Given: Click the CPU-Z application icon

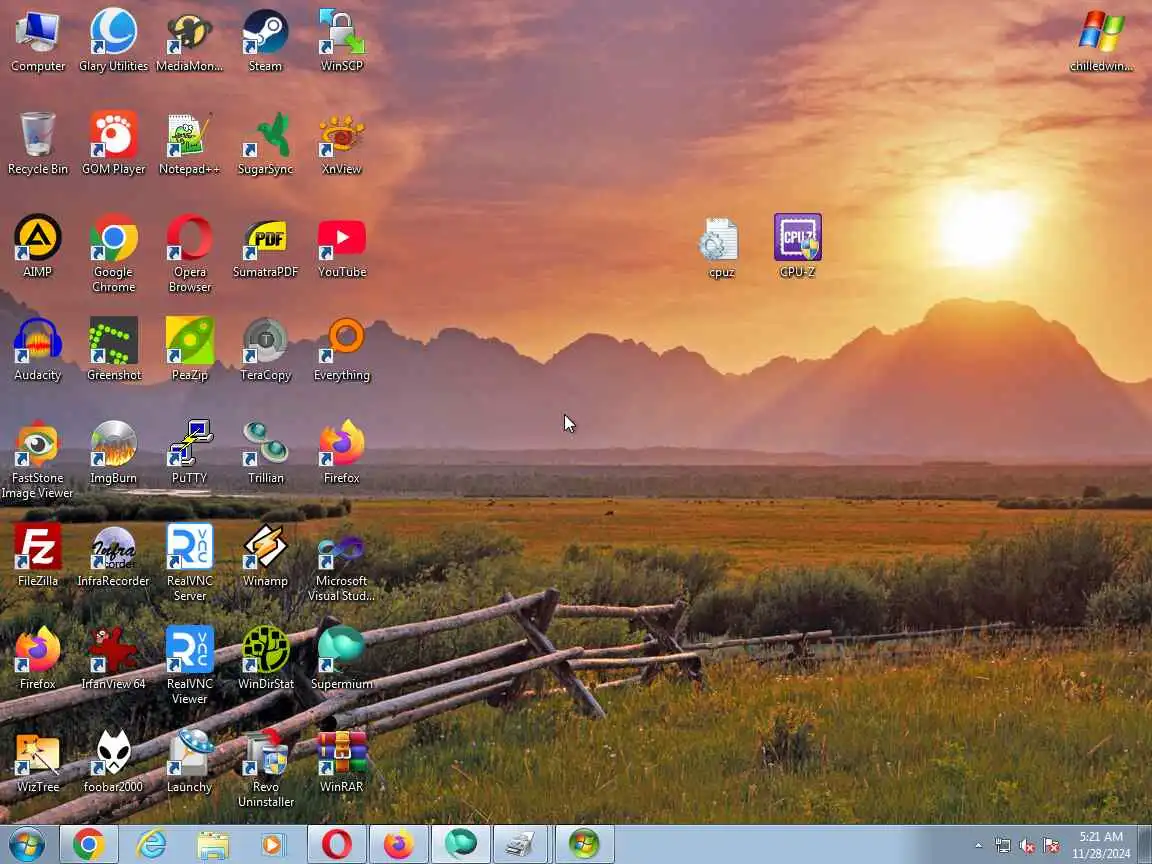Looking at the screenshot, I should (x=797, y=245).
